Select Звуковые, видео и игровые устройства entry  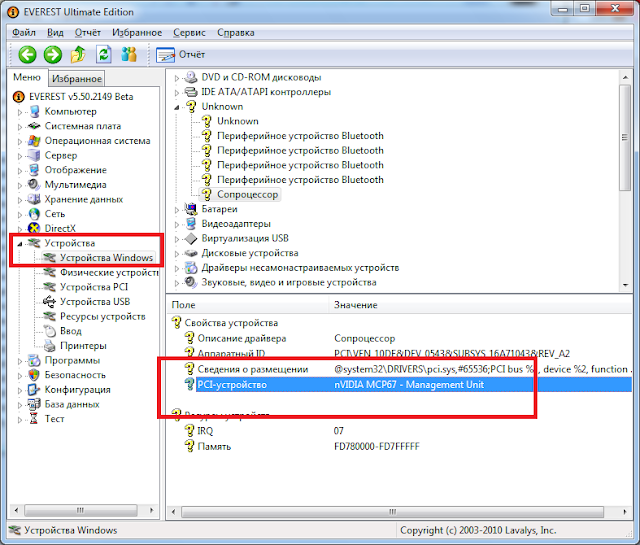(x=289, y=283)
